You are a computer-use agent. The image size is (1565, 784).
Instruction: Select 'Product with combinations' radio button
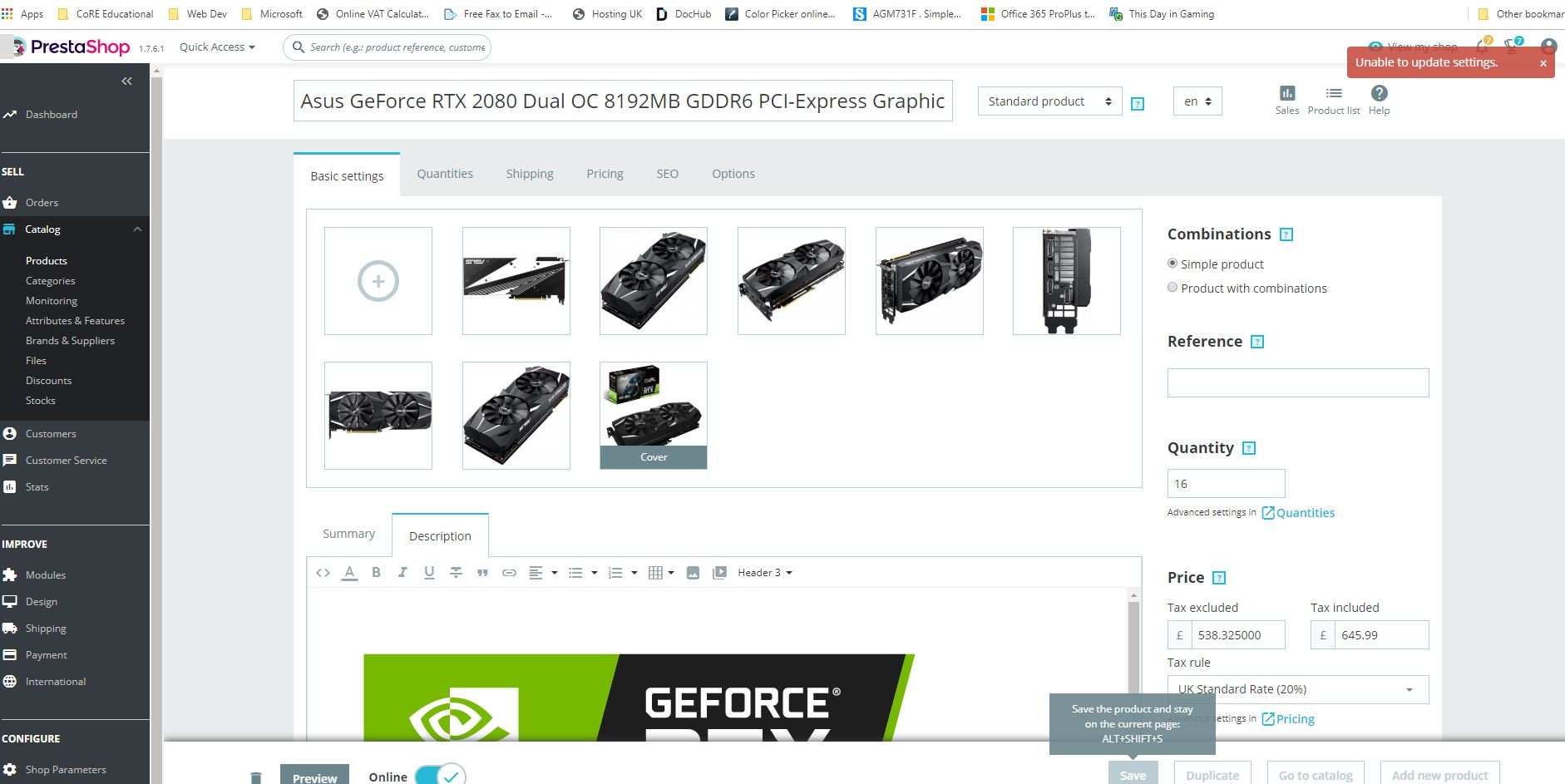tap(1173, 288)
